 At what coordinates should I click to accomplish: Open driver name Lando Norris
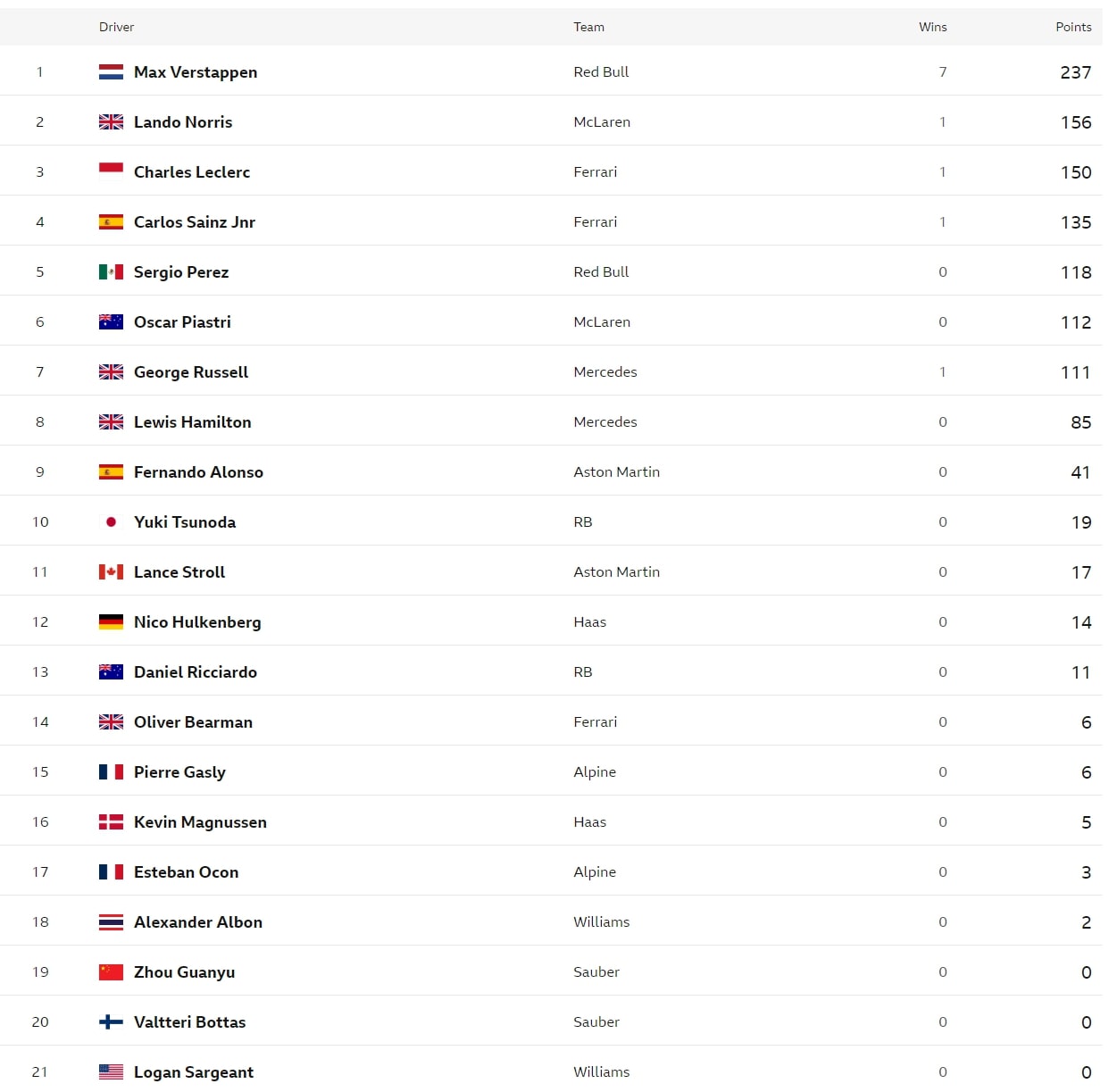click(x=183, y=122)
